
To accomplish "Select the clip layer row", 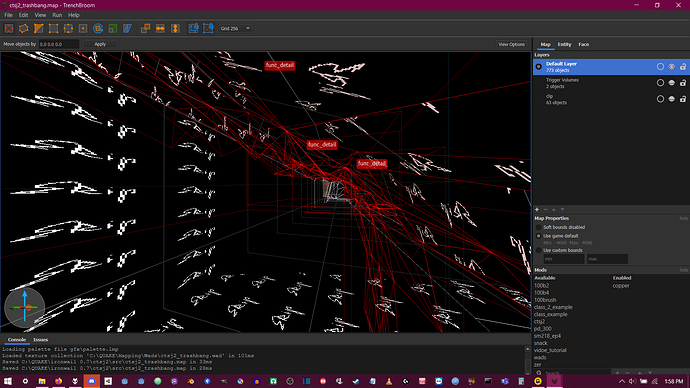I will coord(610,99).
